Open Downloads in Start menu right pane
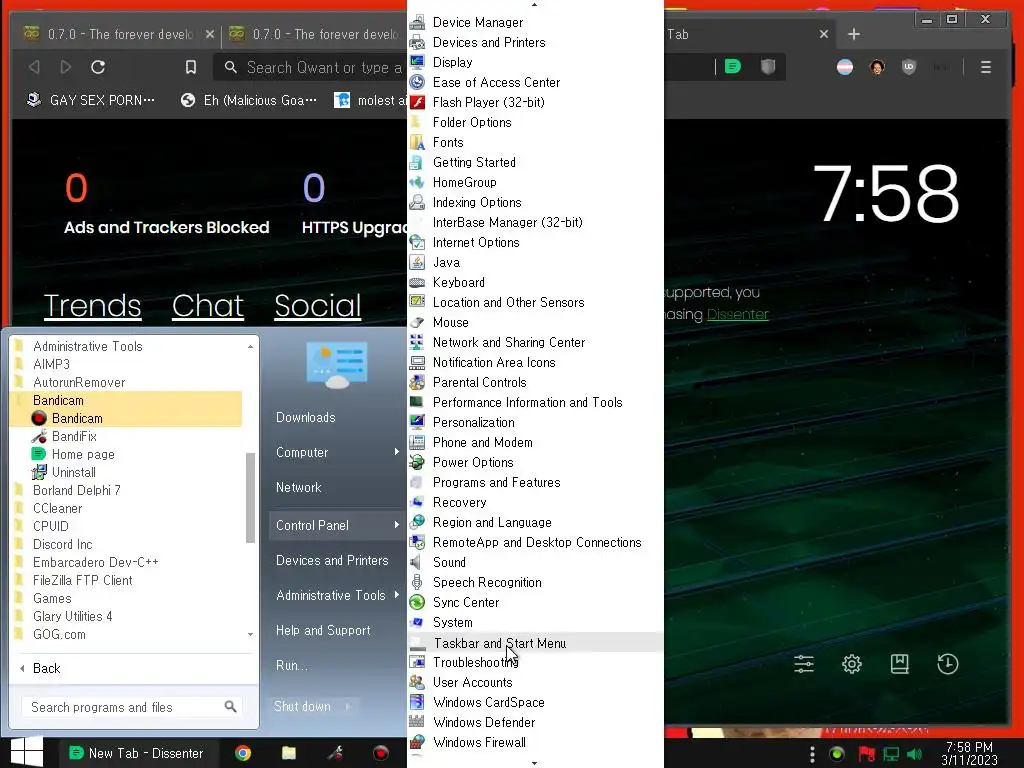Screen dimensions: 1024x768 pos(306,418)
